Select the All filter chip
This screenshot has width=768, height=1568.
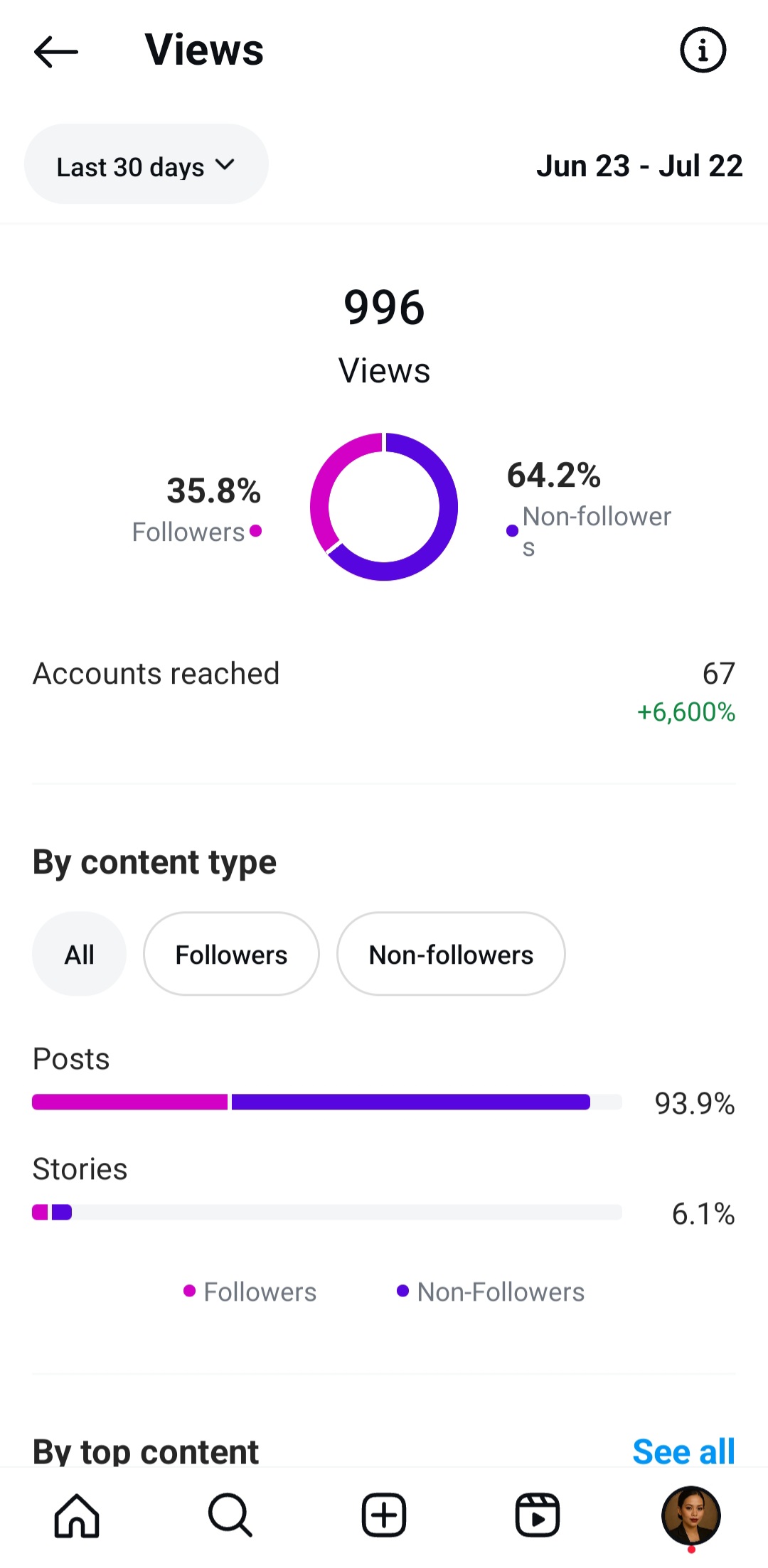[x=79, y=954]
